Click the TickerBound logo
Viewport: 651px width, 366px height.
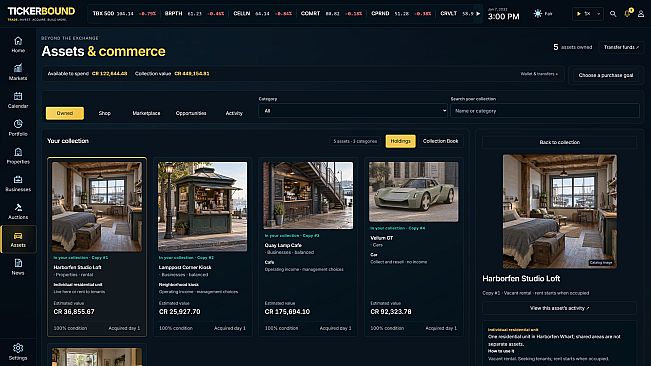click(x=41, y=13)
